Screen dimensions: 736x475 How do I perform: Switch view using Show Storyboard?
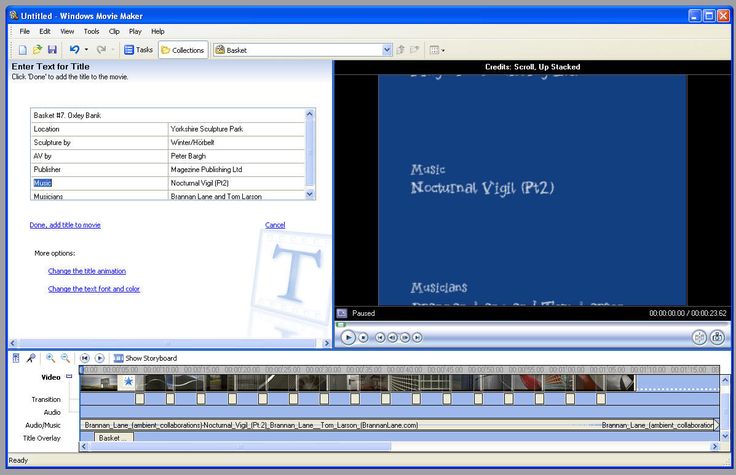tap(145, 358)
